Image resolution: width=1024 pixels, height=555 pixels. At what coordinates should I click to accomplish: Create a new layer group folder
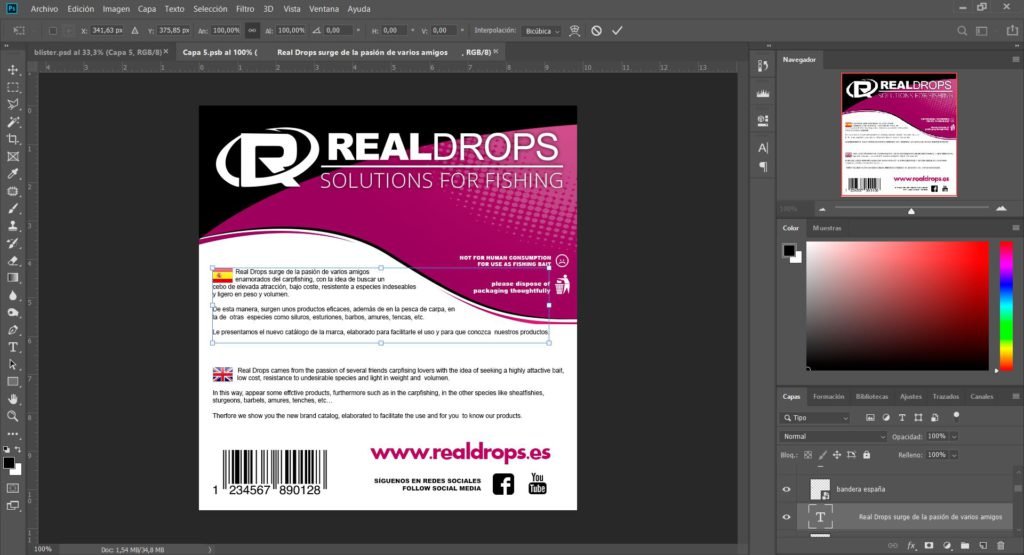pyautogui.click(x=965, y=546)
